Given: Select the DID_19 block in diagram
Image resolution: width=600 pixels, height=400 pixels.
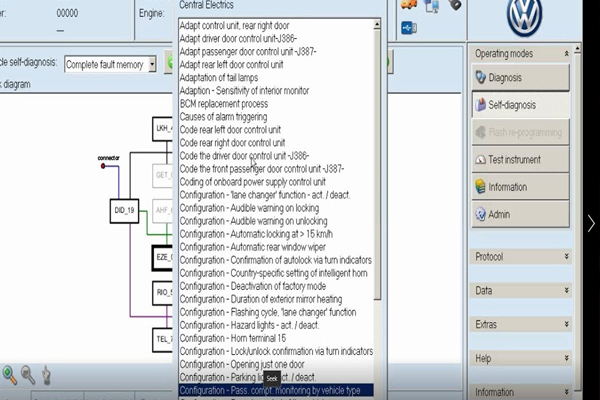Looking at the screenshot, I should point(124,211).
